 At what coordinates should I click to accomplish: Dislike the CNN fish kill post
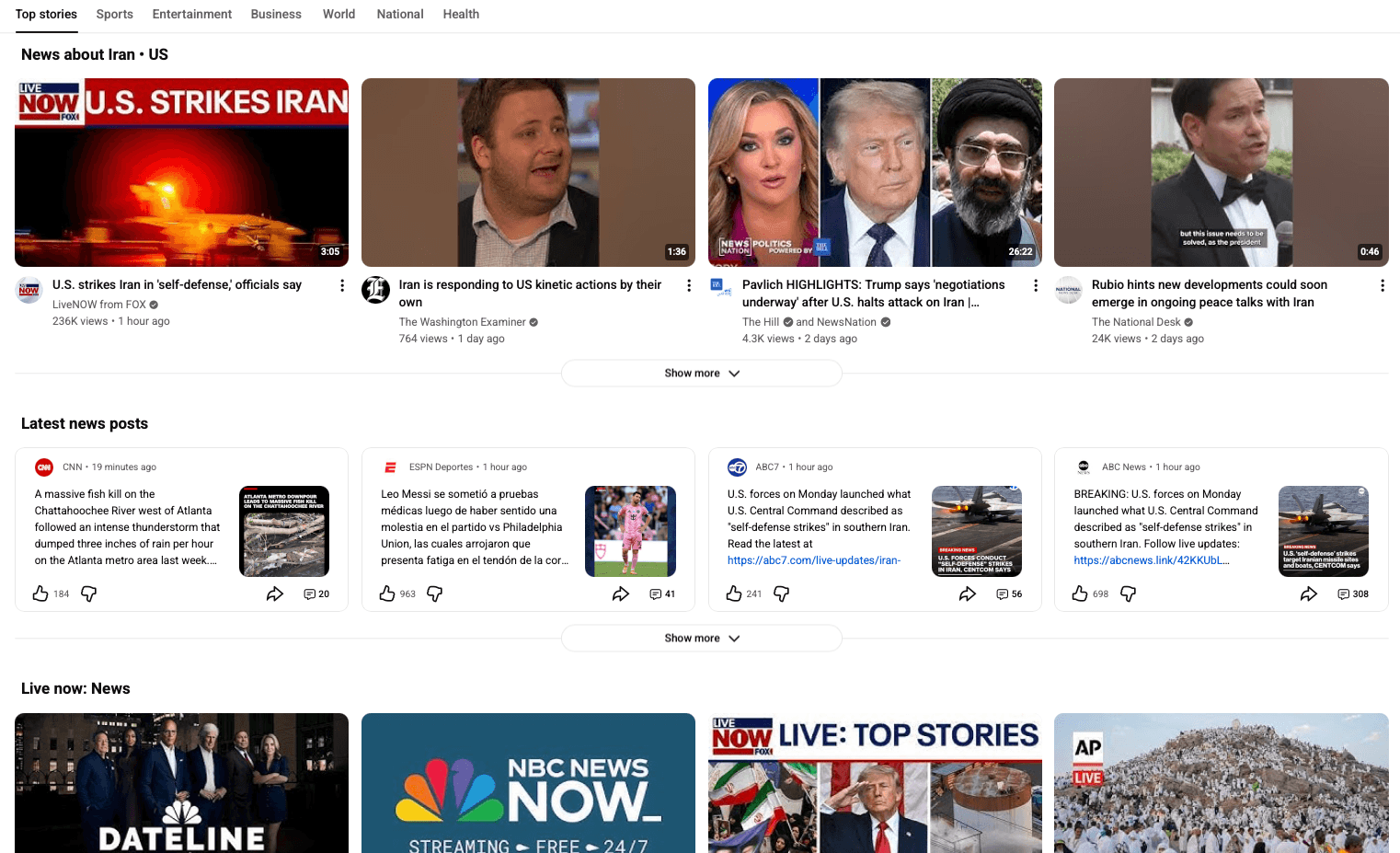tap(89, 594)
